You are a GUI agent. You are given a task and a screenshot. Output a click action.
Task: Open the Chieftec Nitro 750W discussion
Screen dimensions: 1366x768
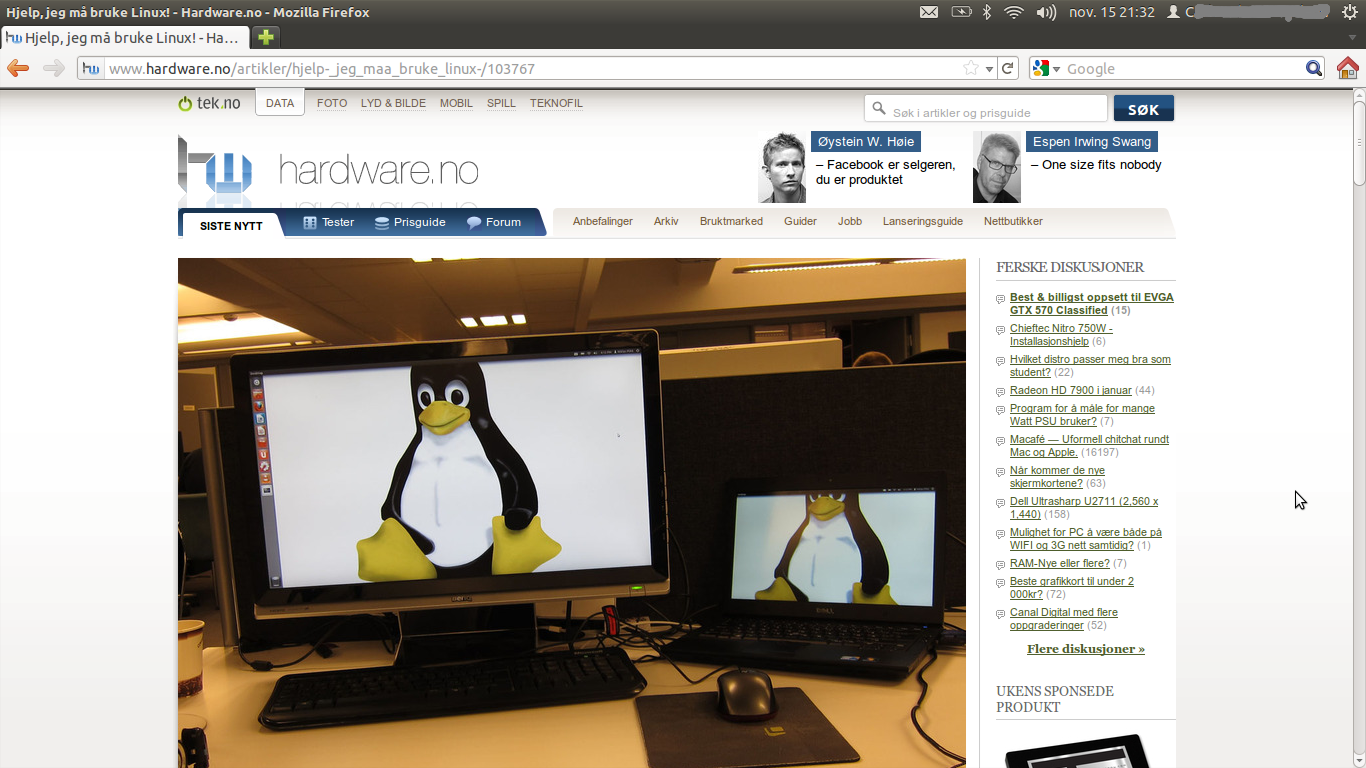click(x=1061, y=335)
